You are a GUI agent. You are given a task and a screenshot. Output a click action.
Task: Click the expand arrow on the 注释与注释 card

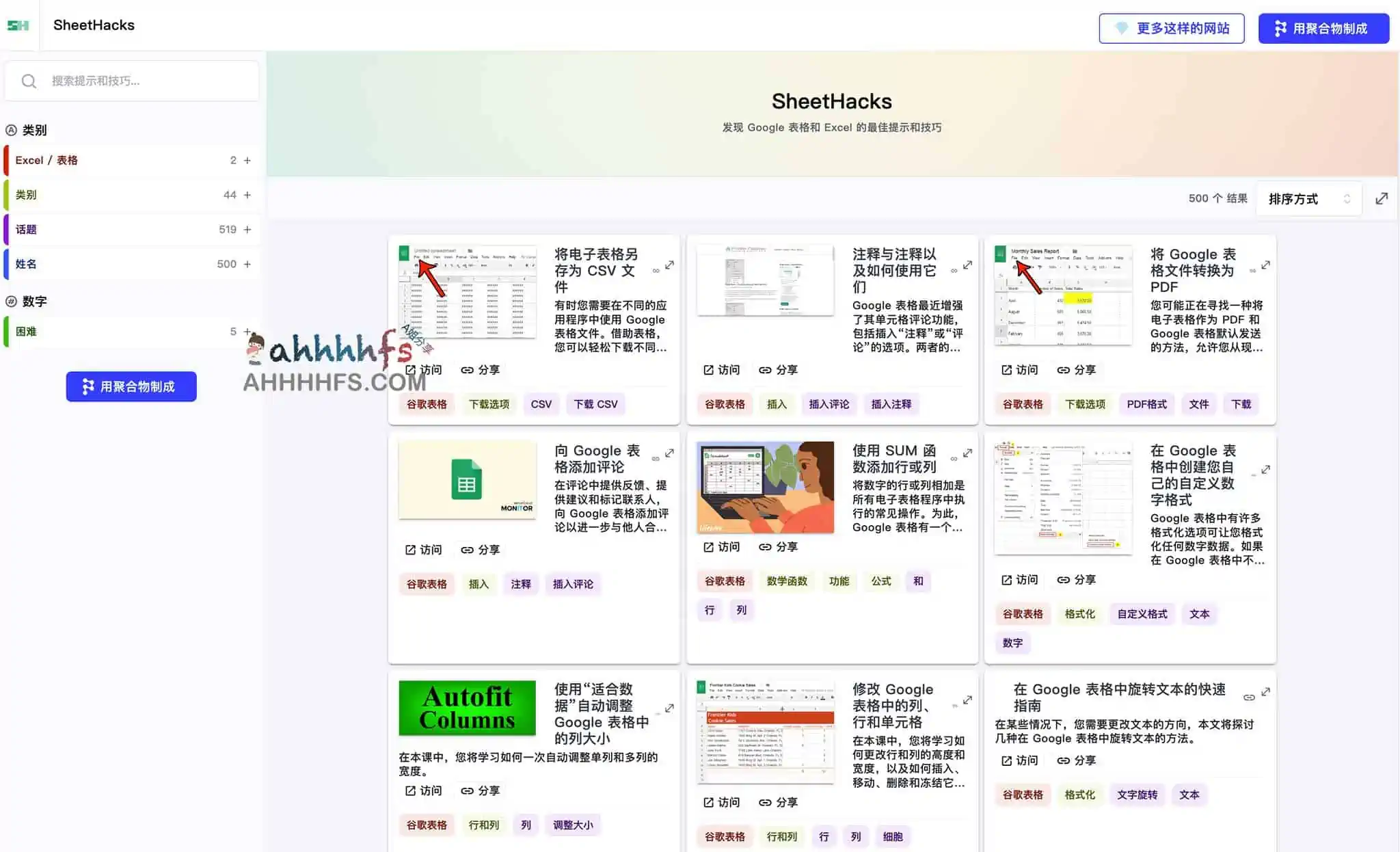[x=967, y=265]
